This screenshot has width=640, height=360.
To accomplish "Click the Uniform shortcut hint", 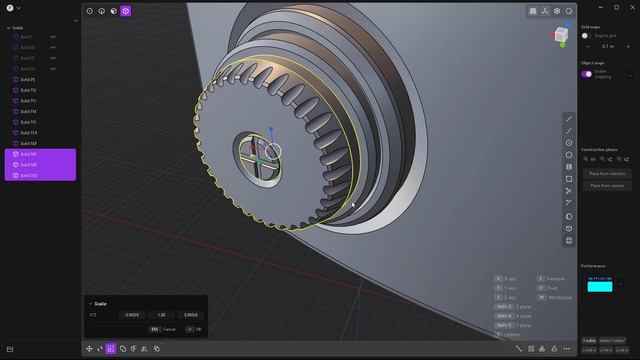I will [508, 334].
